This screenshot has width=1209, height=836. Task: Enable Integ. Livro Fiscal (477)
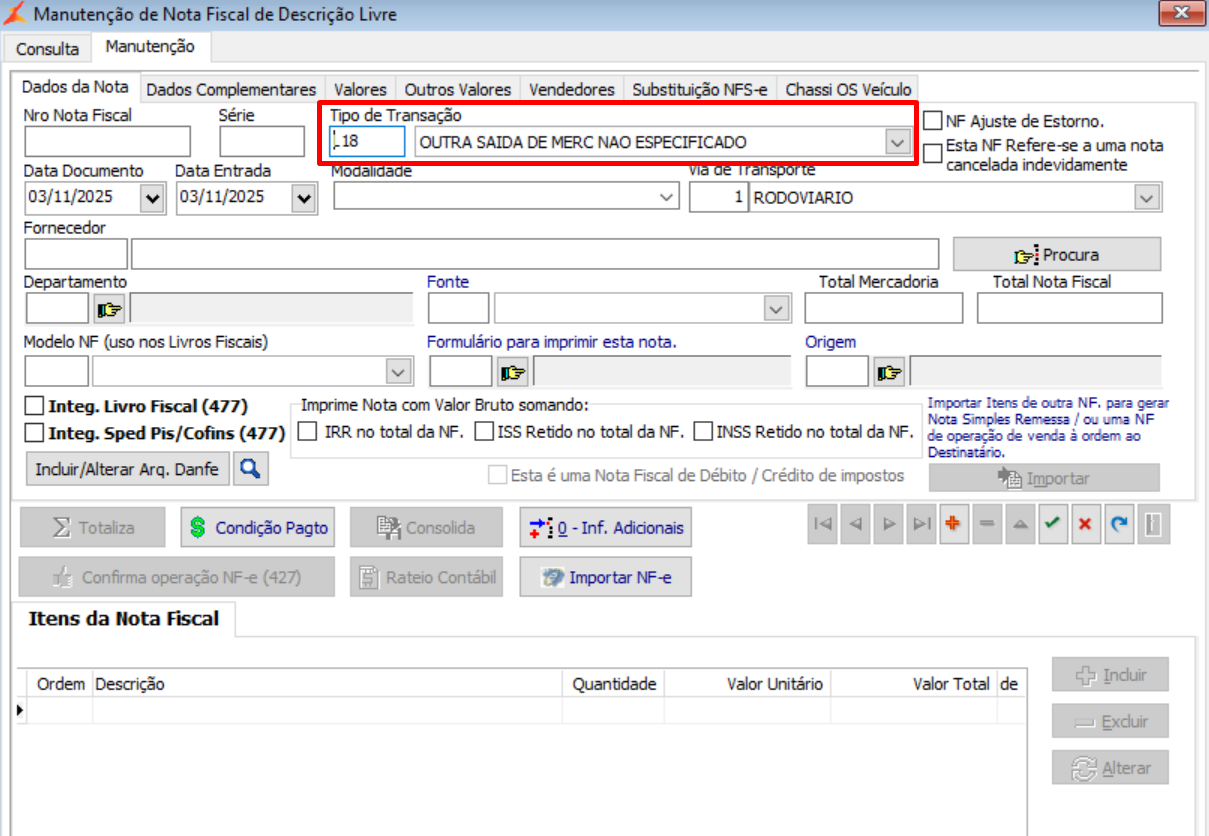click(x=34, y=406)
